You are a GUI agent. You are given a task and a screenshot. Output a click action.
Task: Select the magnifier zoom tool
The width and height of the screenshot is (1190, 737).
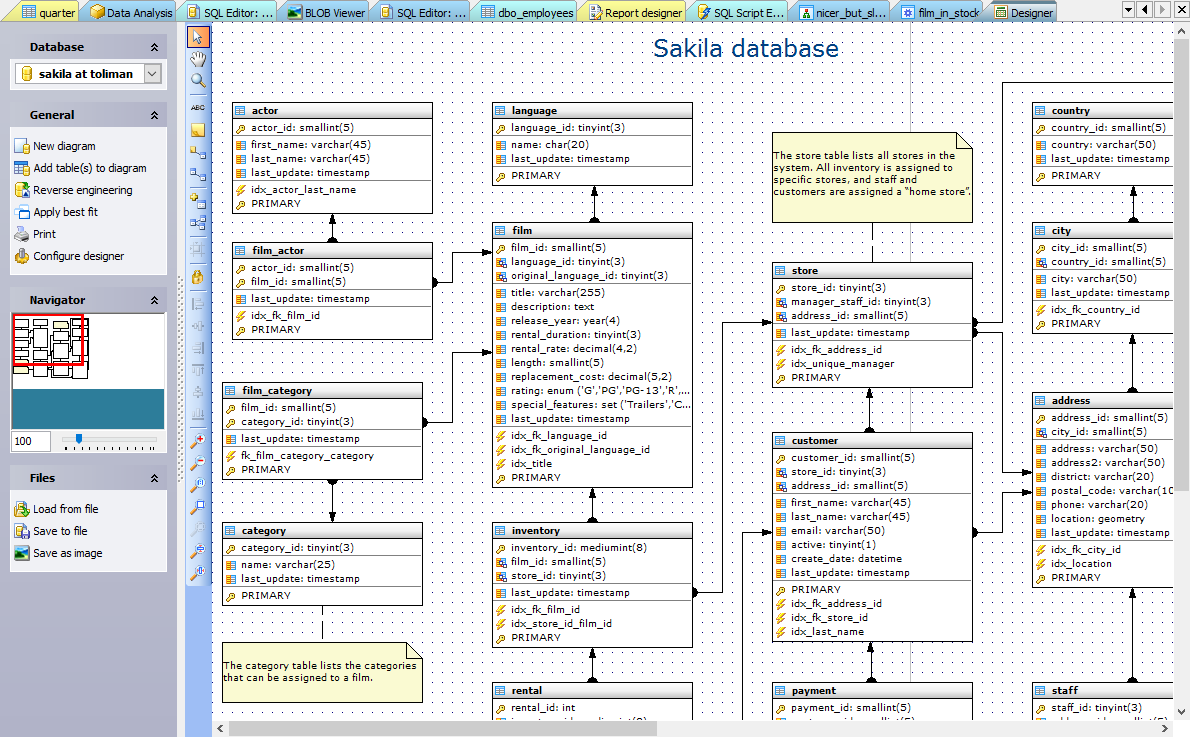tap(198, 81)
